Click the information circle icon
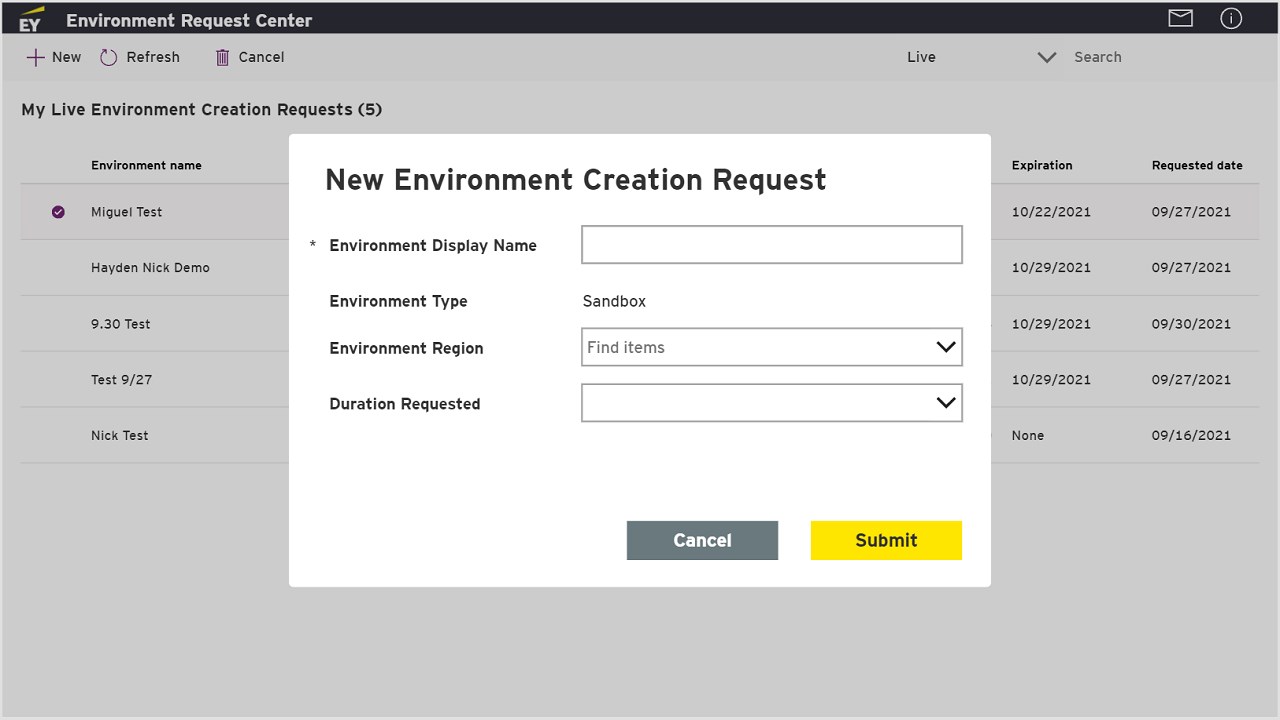 coord(1231,18)
